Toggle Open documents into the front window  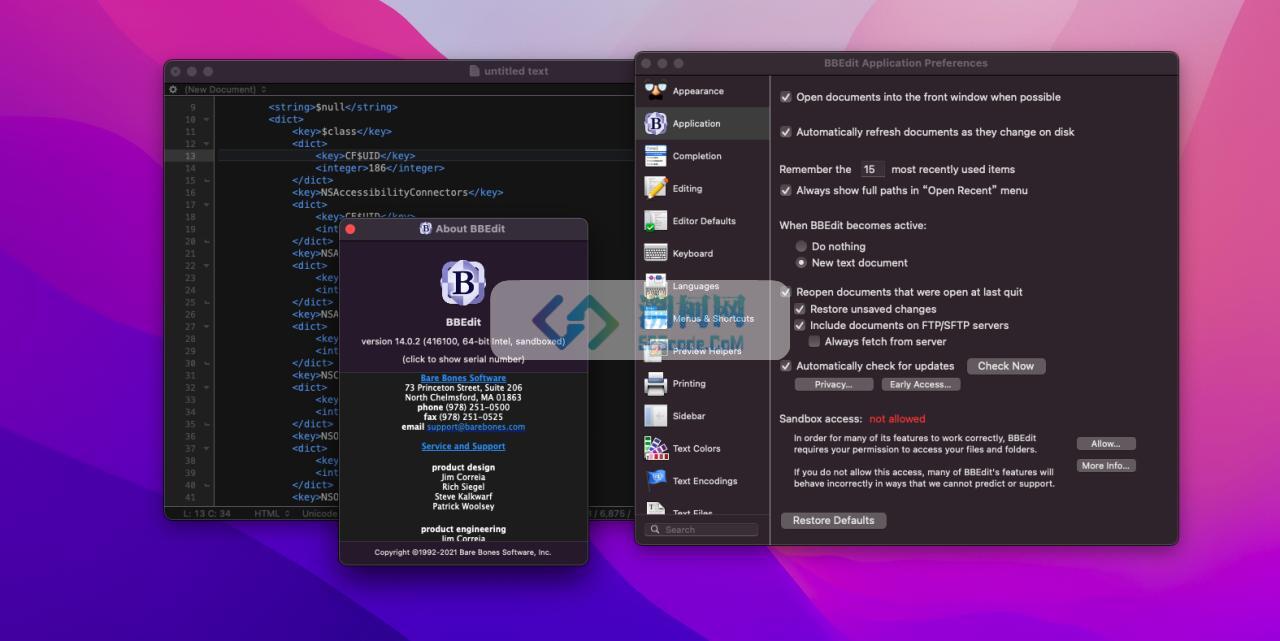click(786, 97)
